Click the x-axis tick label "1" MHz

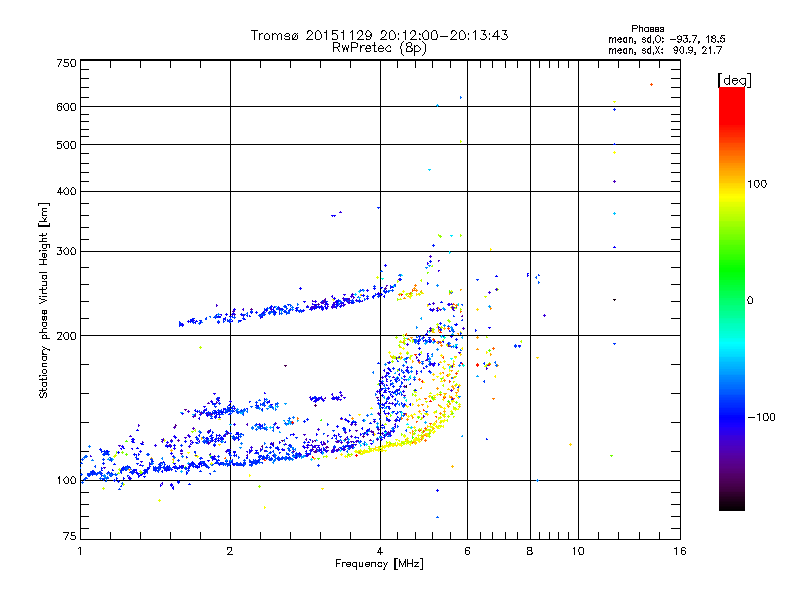pyautogui.click(x=80, y=551)
